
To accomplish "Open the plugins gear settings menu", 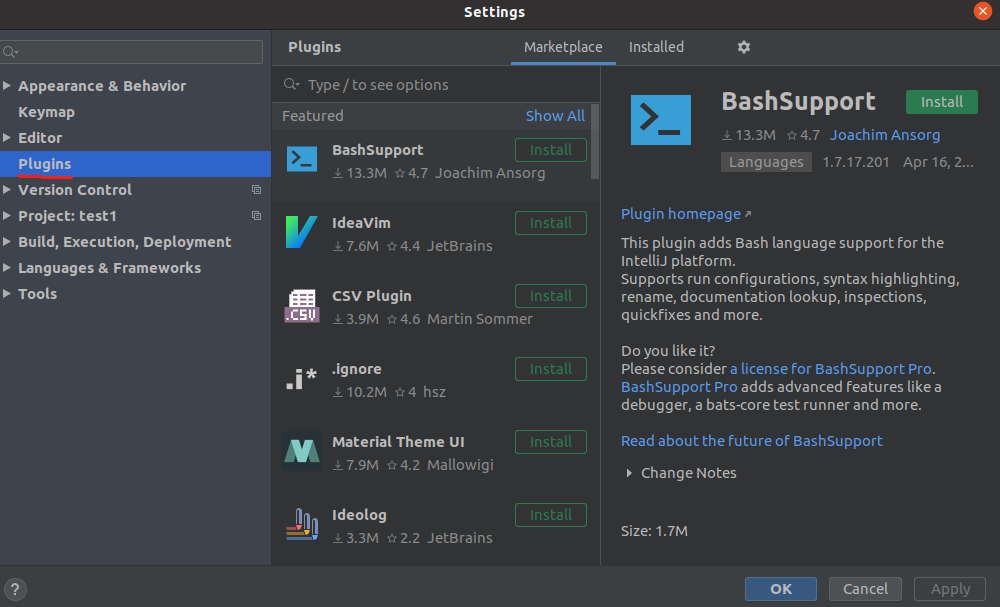I will pos(744,47).
